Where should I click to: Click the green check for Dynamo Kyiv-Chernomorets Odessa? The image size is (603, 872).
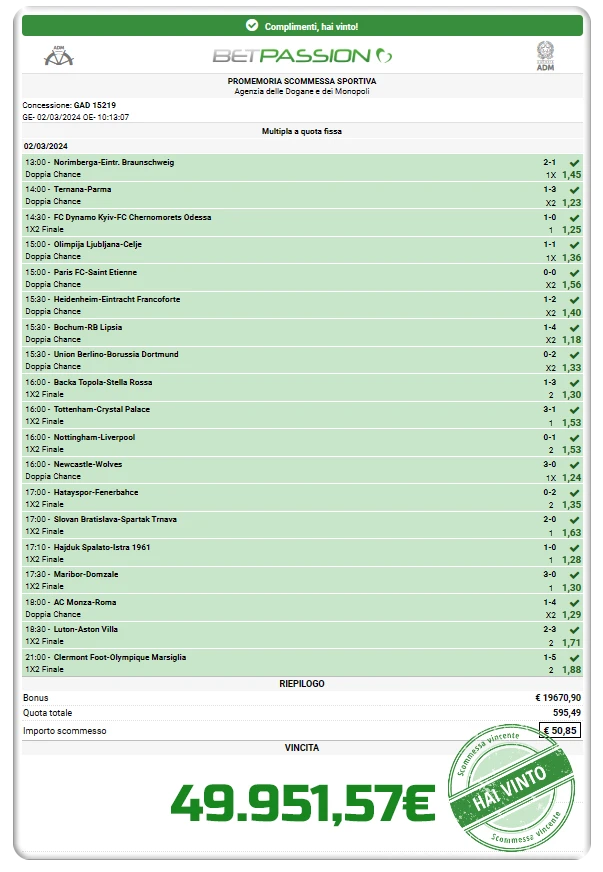pyautogui.click(x=575, y=218)
